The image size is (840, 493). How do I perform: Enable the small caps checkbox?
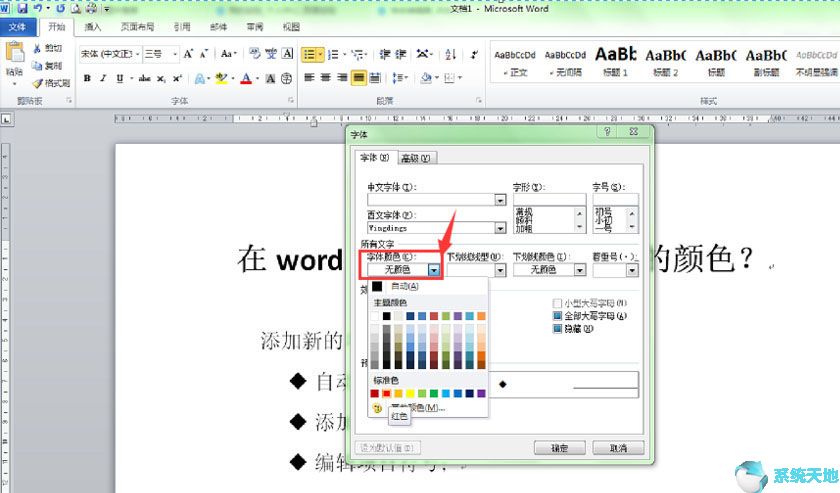(558, 303)
